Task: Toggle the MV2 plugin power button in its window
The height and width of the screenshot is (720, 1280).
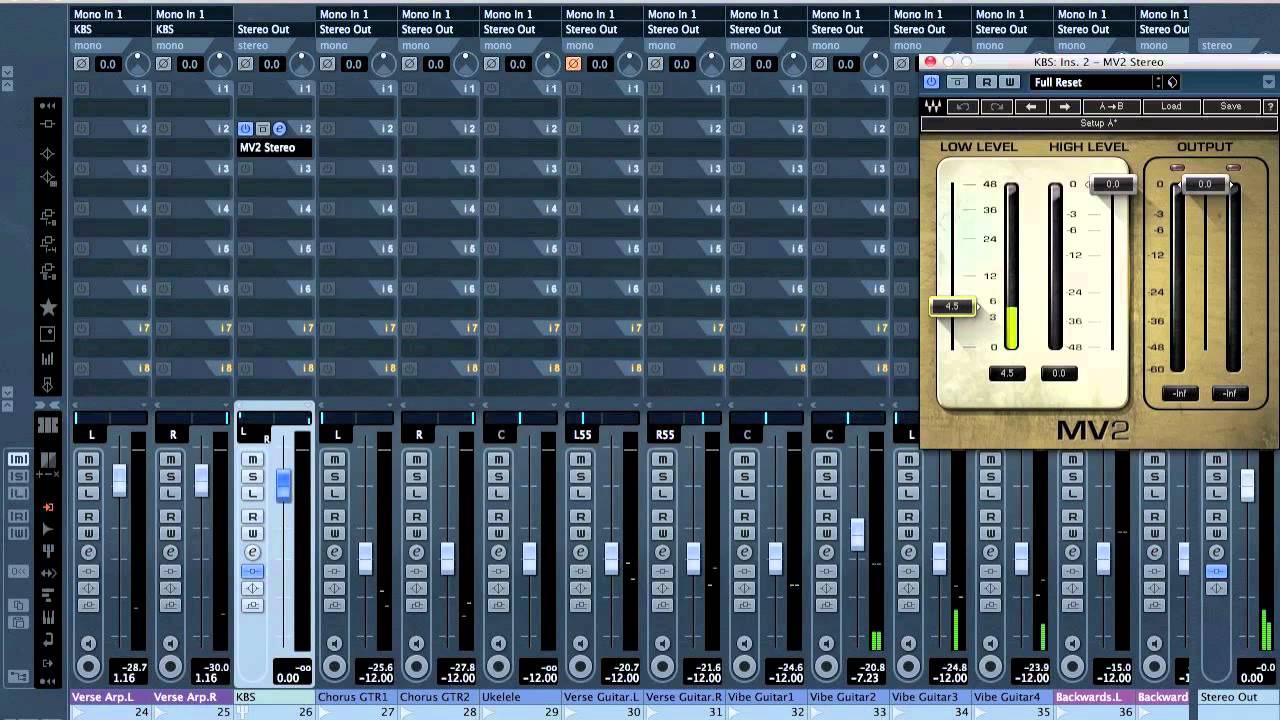Action: click(x=931, y=82)
